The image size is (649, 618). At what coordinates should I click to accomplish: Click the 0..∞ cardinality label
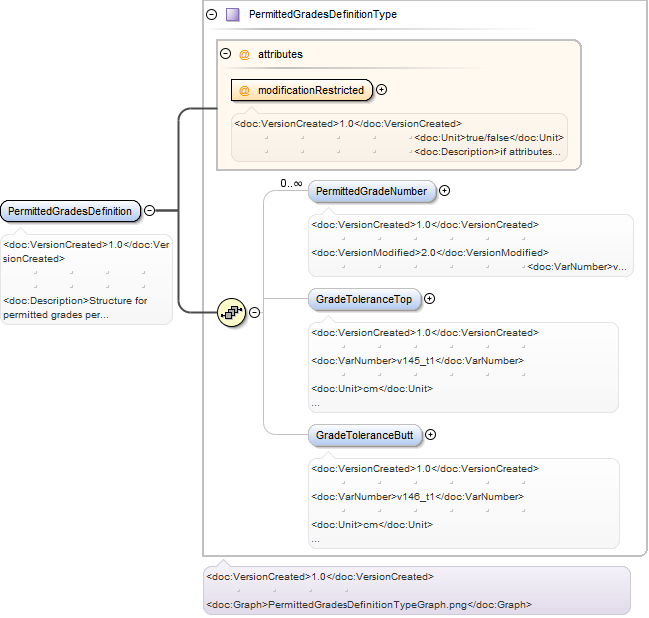(x=291, y=183)
